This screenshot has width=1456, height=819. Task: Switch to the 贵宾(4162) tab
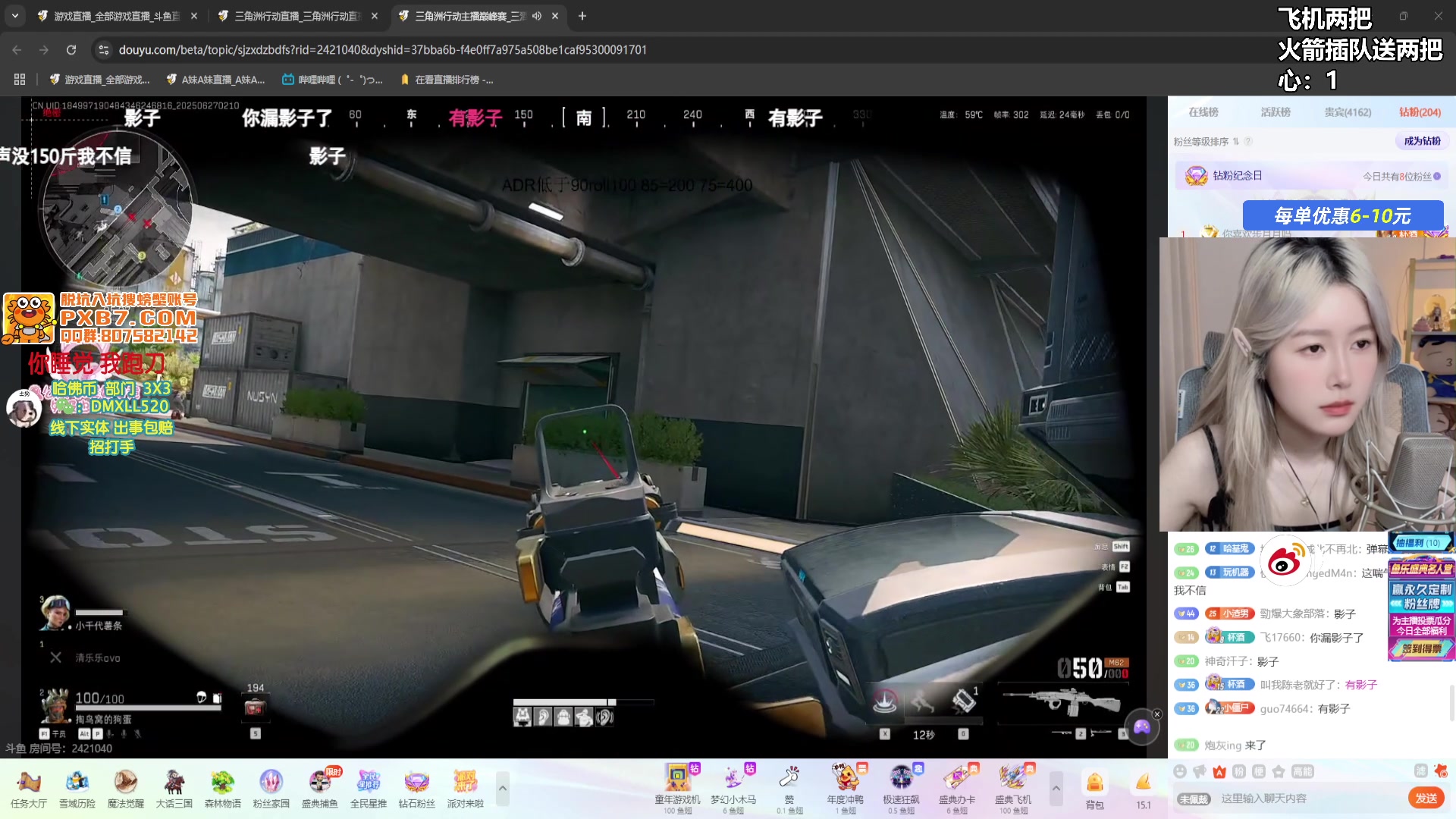pyautogui.click(x=1348, y=112)
